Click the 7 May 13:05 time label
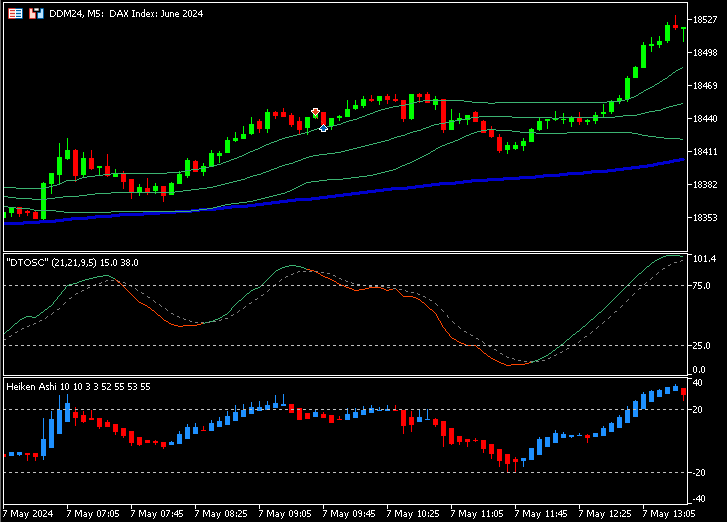Image resolution: width=727 pixels, height=522 pixels. click(669, 514)
